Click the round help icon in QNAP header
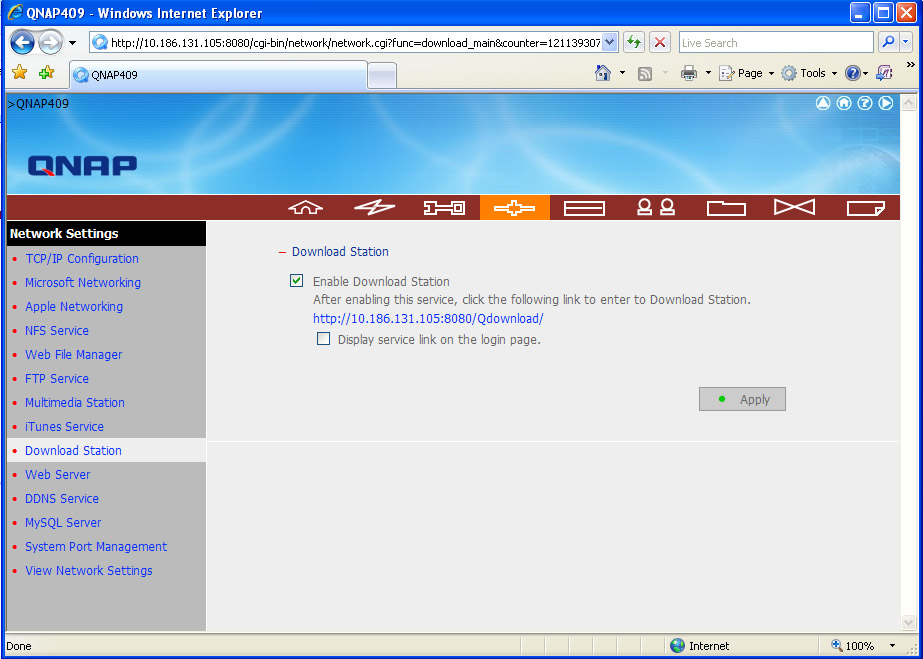 point(865,103)
